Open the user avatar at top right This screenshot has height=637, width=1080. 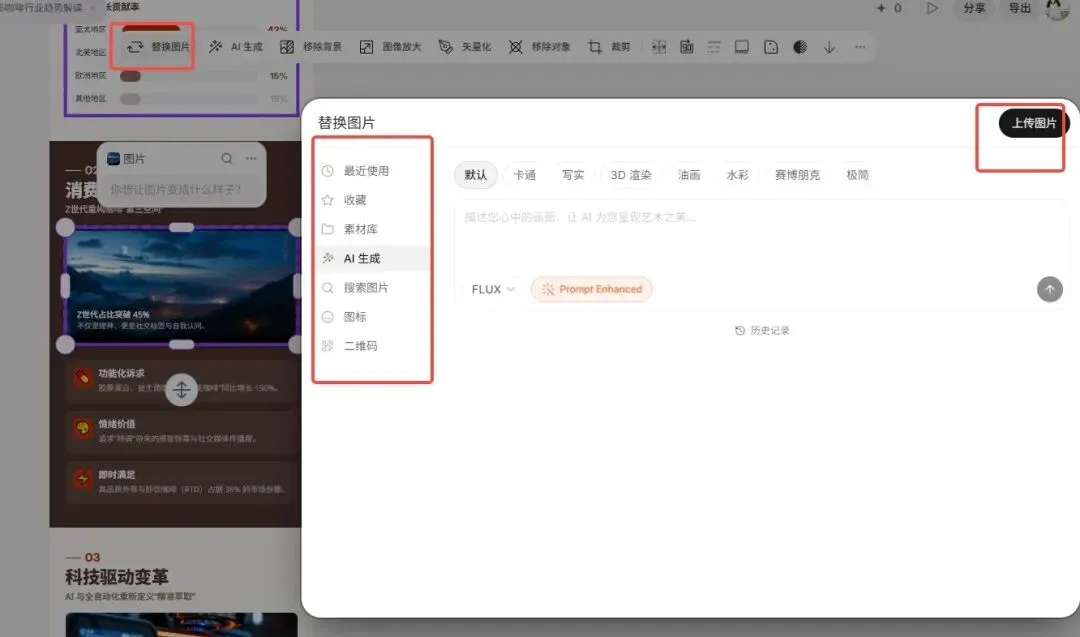(x=1057, y=9)
